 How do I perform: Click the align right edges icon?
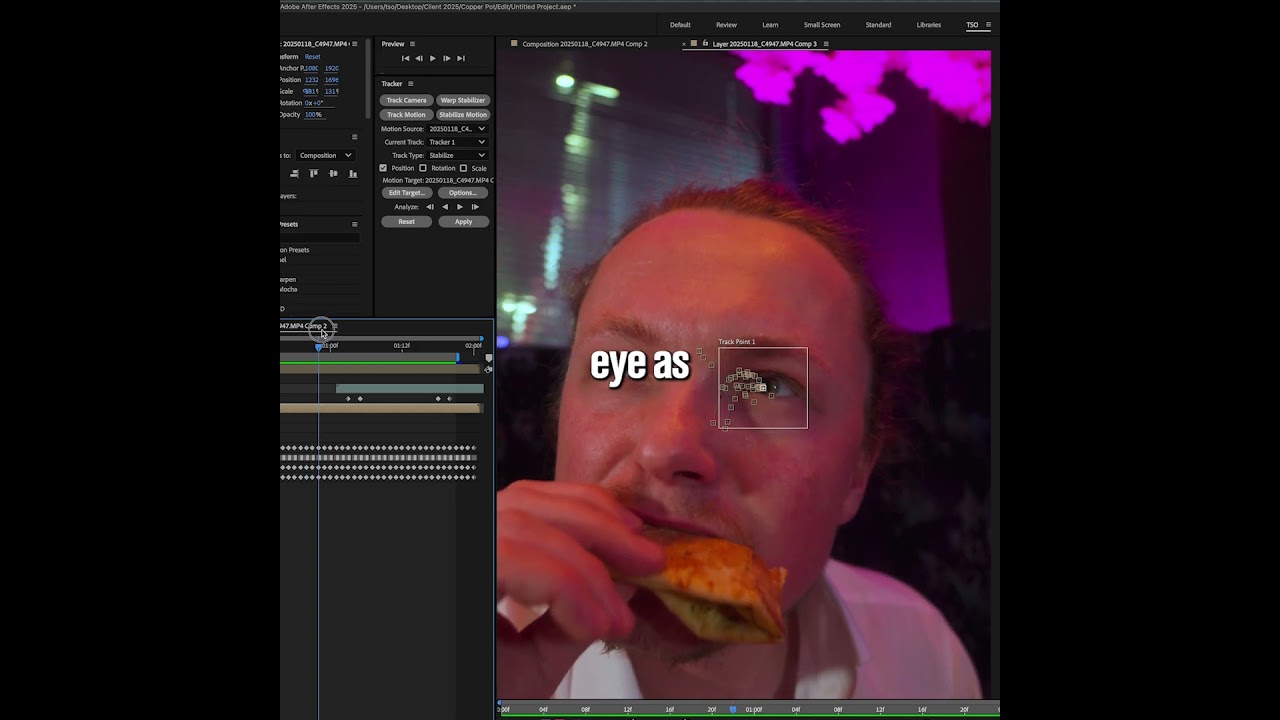pos(296,174)
